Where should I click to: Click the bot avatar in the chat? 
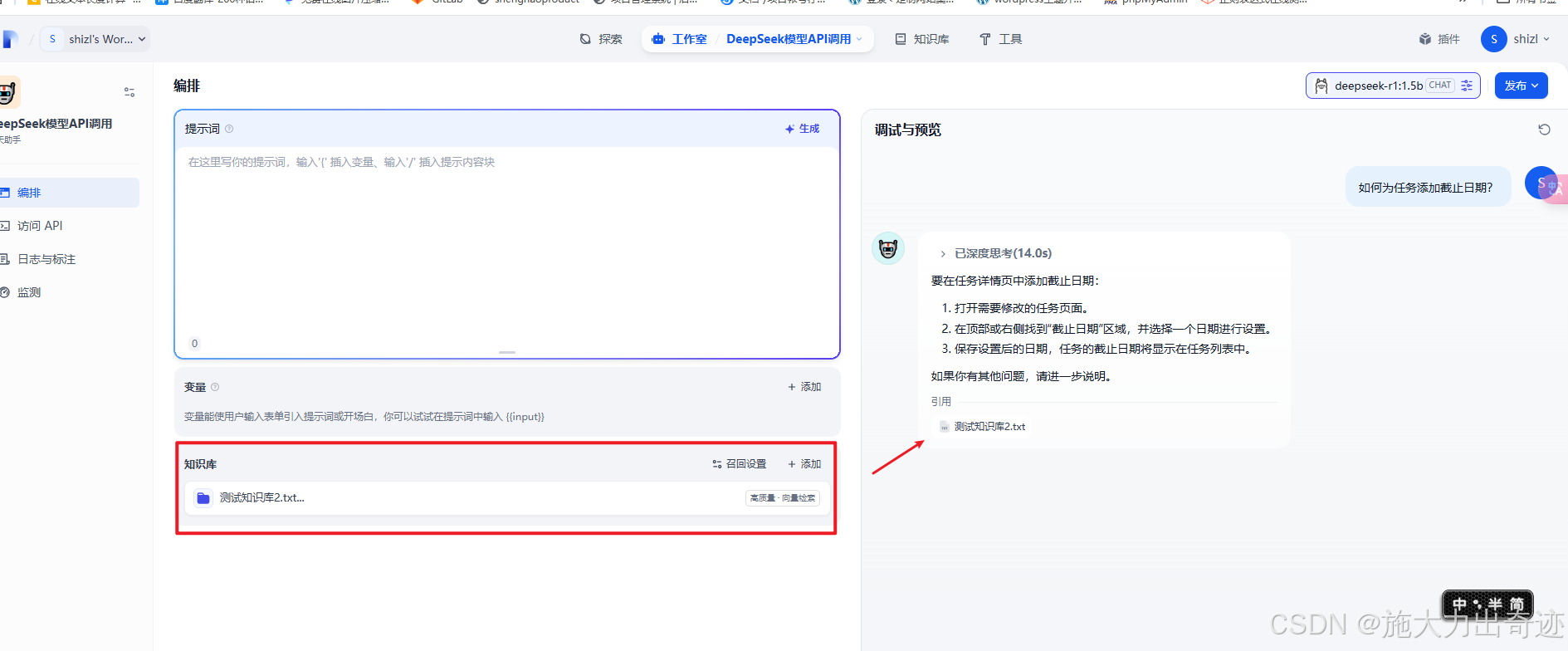[888, 248]
